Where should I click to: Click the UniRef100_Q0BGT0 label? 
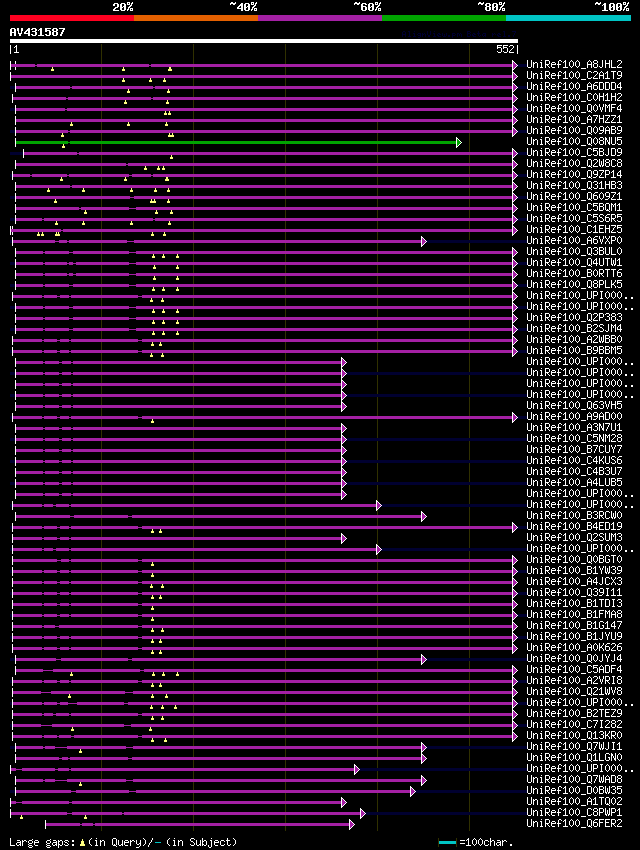pyautogui.click(x=574, y=559)
